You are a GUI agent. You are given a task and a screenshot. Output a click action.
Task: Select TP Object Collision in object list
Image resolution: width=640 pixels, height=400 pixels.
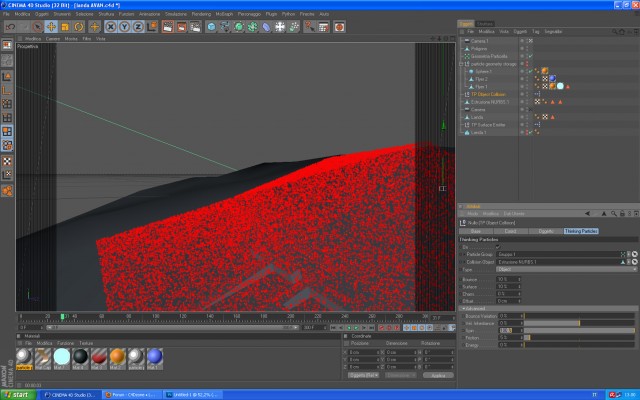[488, 94]
